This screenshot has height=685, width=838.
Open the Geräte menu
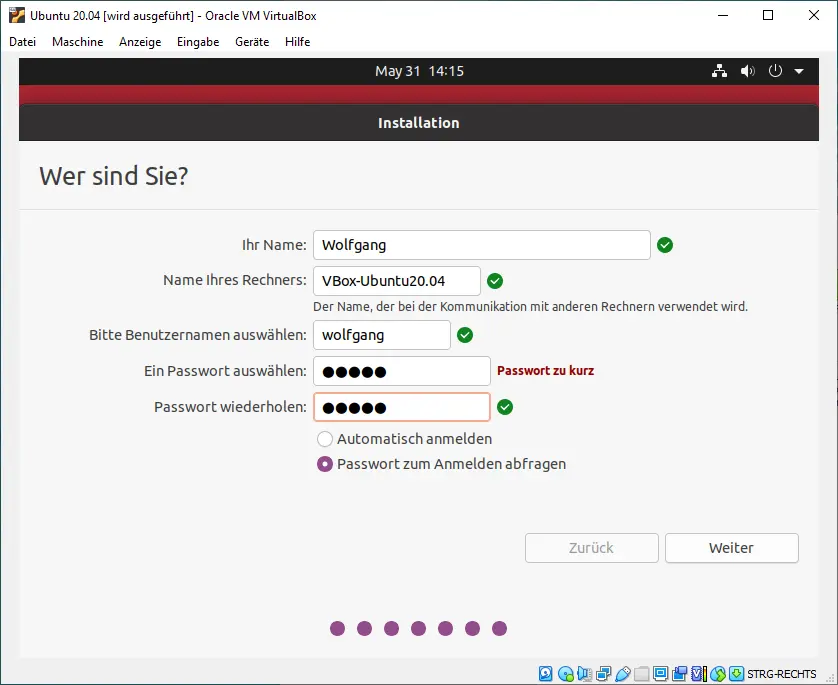252,42
